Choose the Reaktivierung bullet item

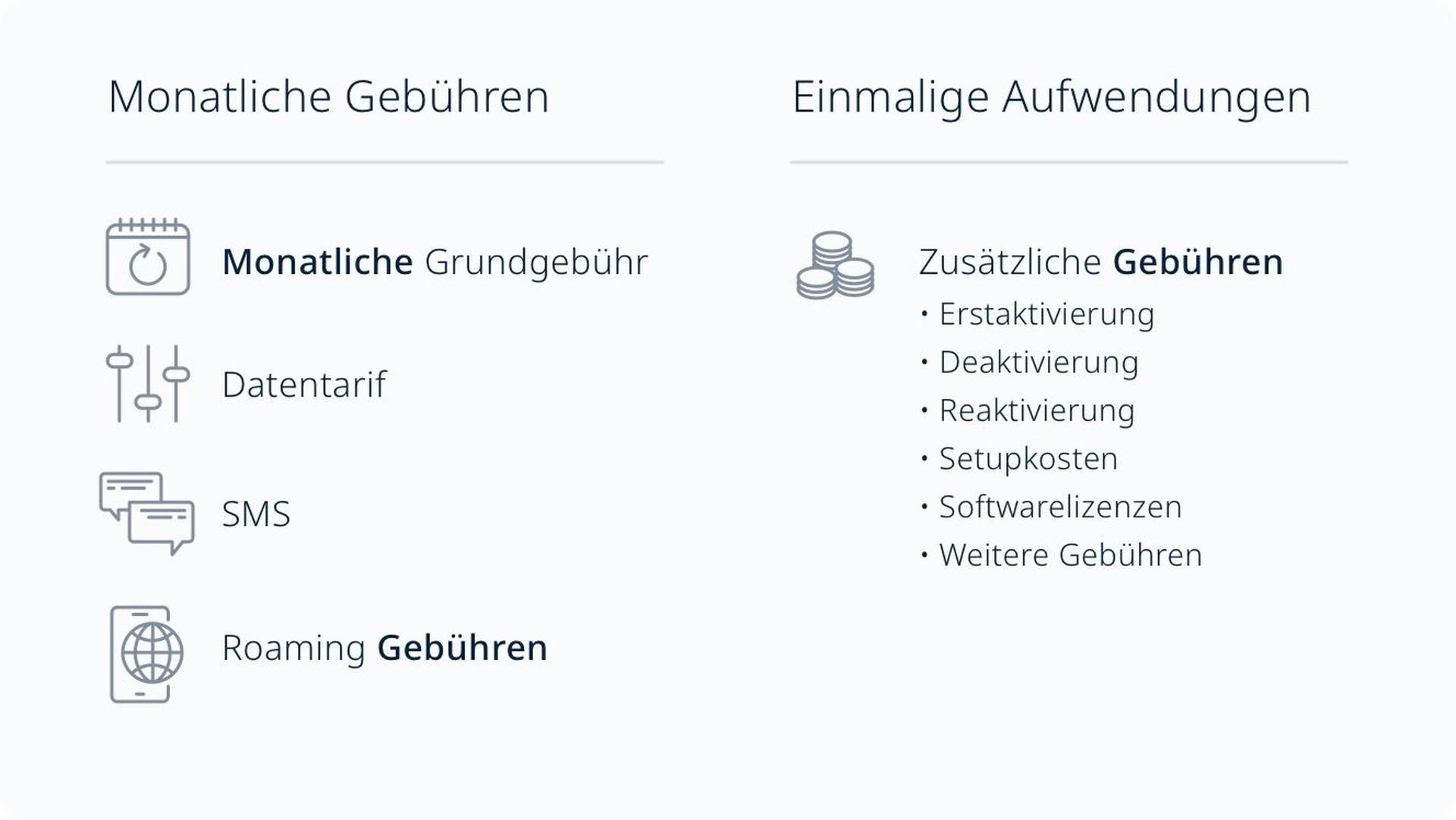click(x=1037, y=410)
